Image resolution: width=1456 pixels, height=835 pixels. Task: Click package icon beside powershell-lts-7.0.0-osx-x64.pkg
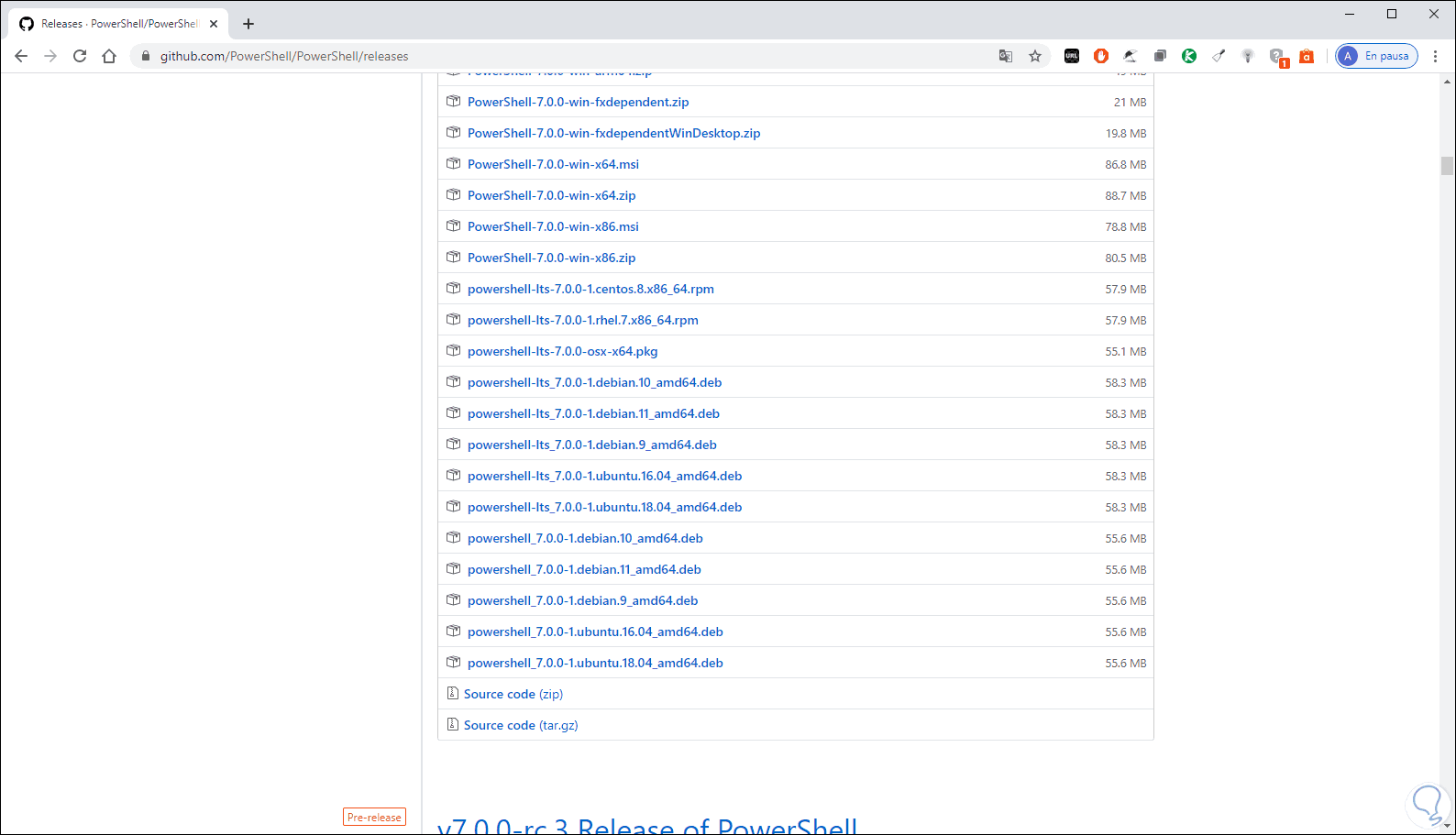[453, 351]
